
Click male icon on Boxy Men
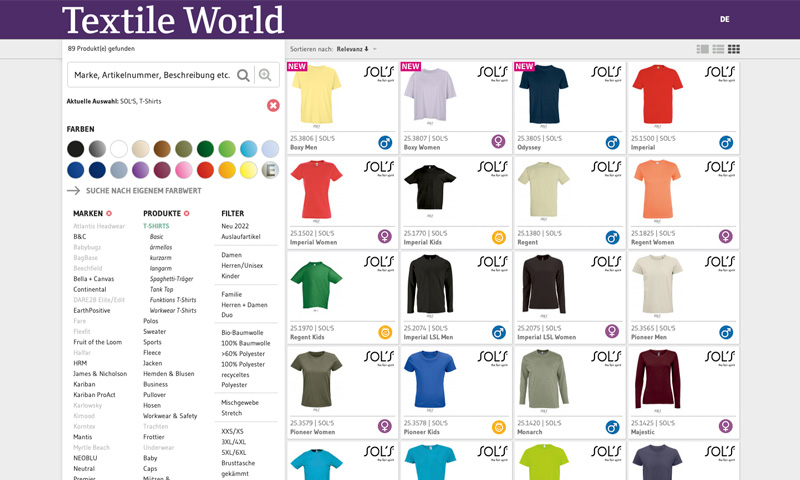(x=385, y=142)
